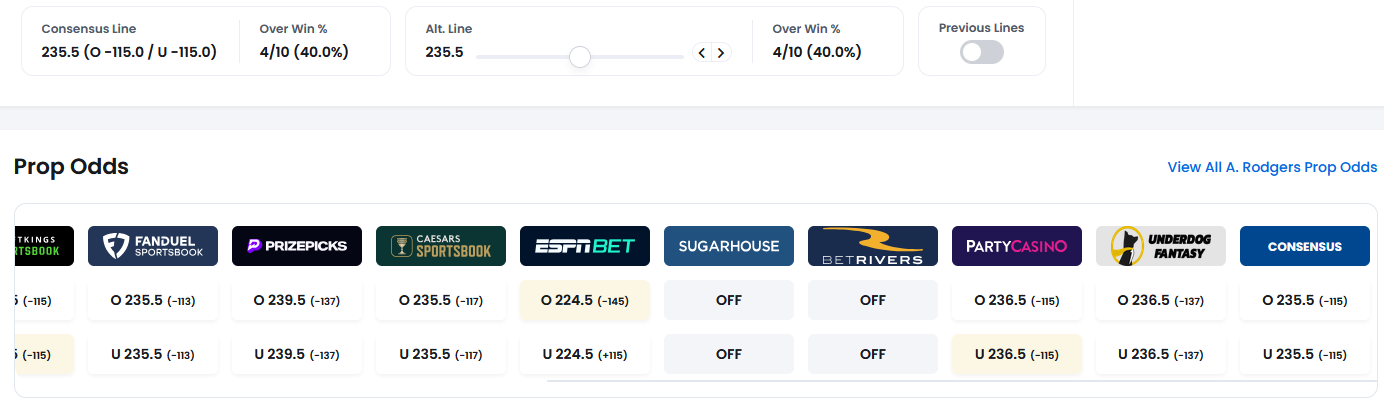Click the SugarHouse logo
1384x410 pixels.
tap(729, 246)
